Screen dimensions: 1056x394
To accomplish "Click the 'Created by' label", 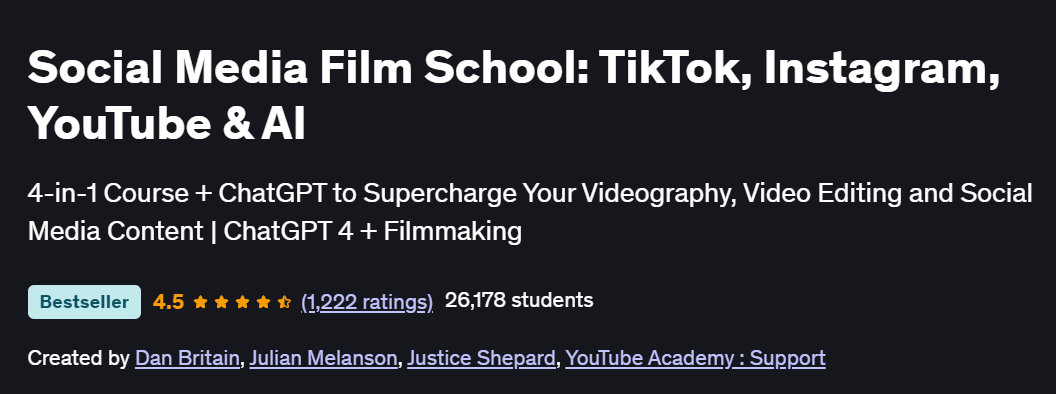I will click(x=78, y=358).
